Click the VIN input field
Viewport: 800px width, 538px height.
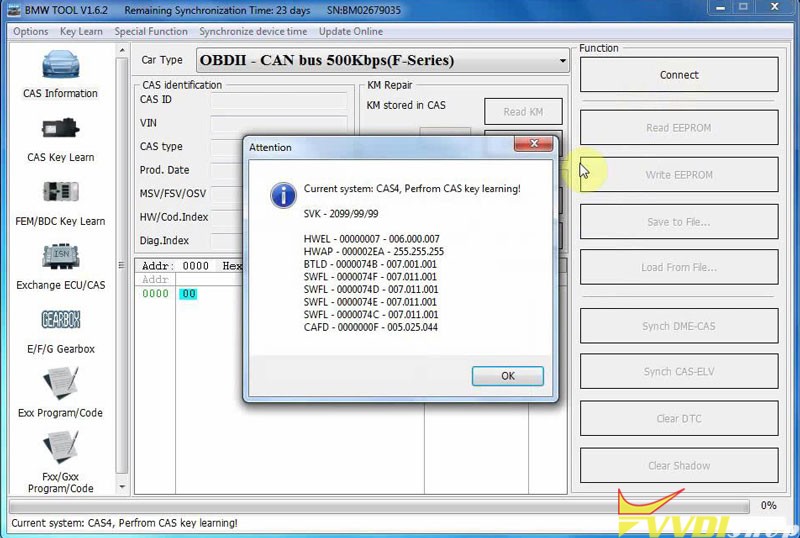point(279,124)
